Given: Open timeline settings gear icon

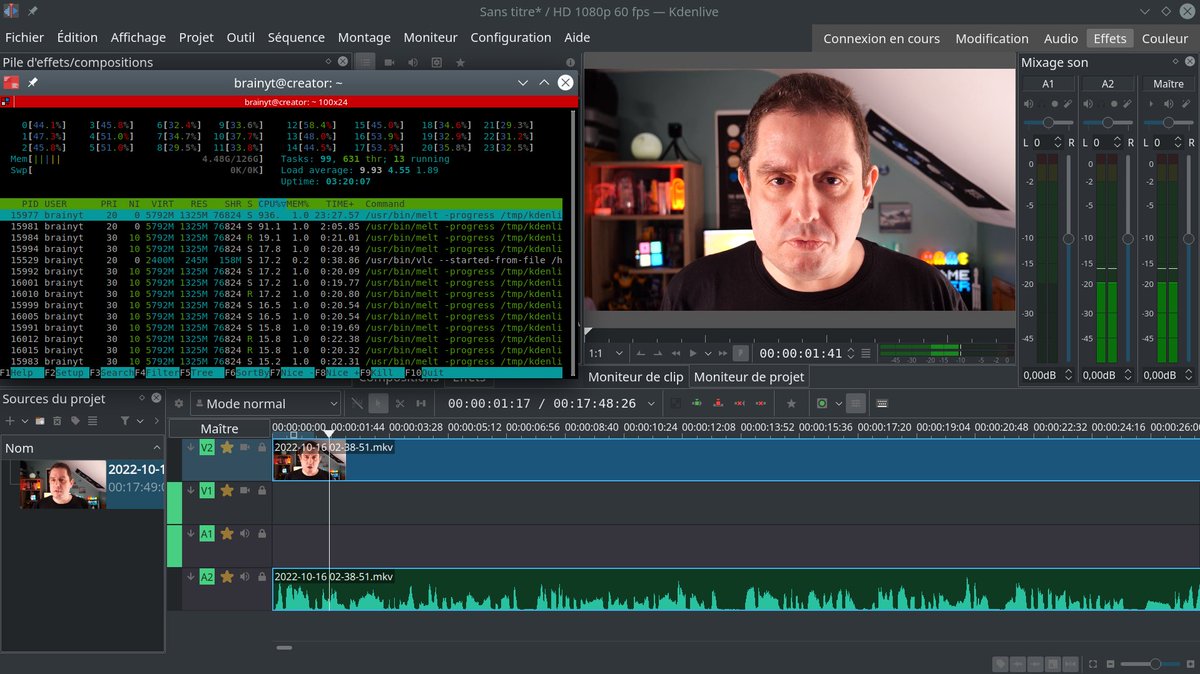Looking at the screenshot, I should click(179, 404).
